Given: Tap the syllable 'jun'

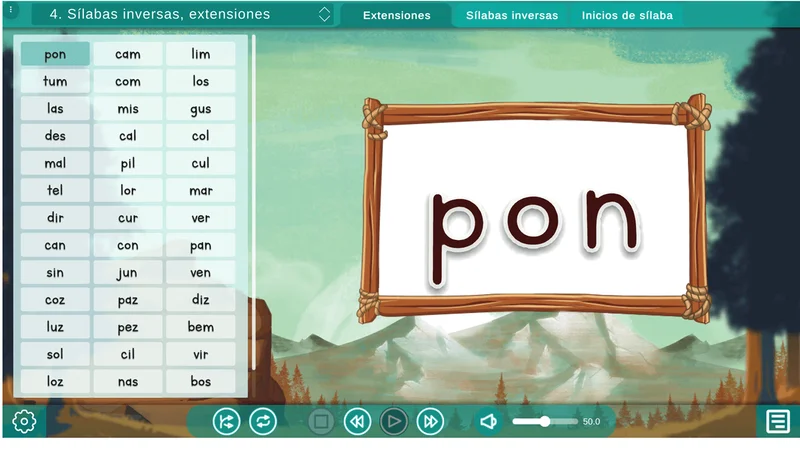Looking at the screenshot, I should click(x=128, y=272).
